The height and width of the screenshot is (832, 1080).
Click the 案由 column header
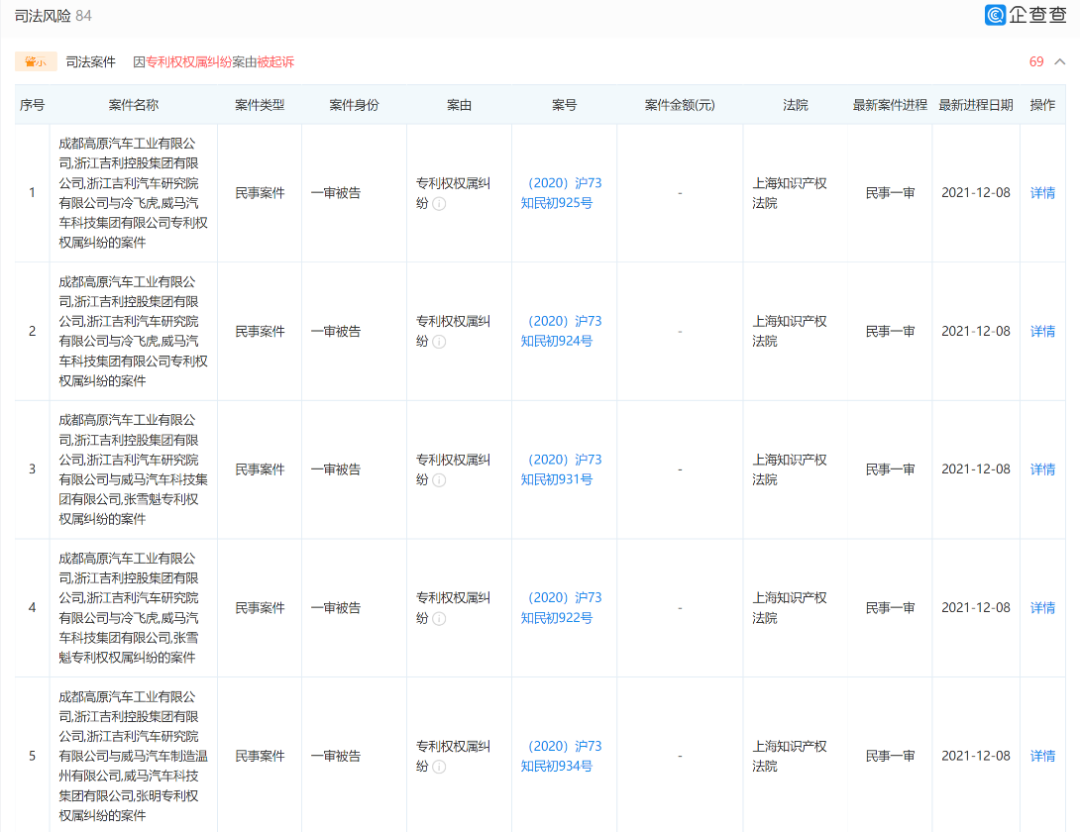click(459, 105)
